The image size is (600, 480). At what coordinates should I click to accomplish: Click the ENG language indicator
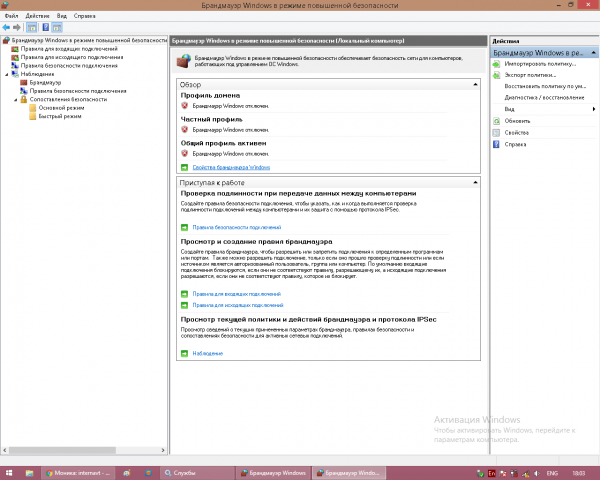tap(552, 473)
